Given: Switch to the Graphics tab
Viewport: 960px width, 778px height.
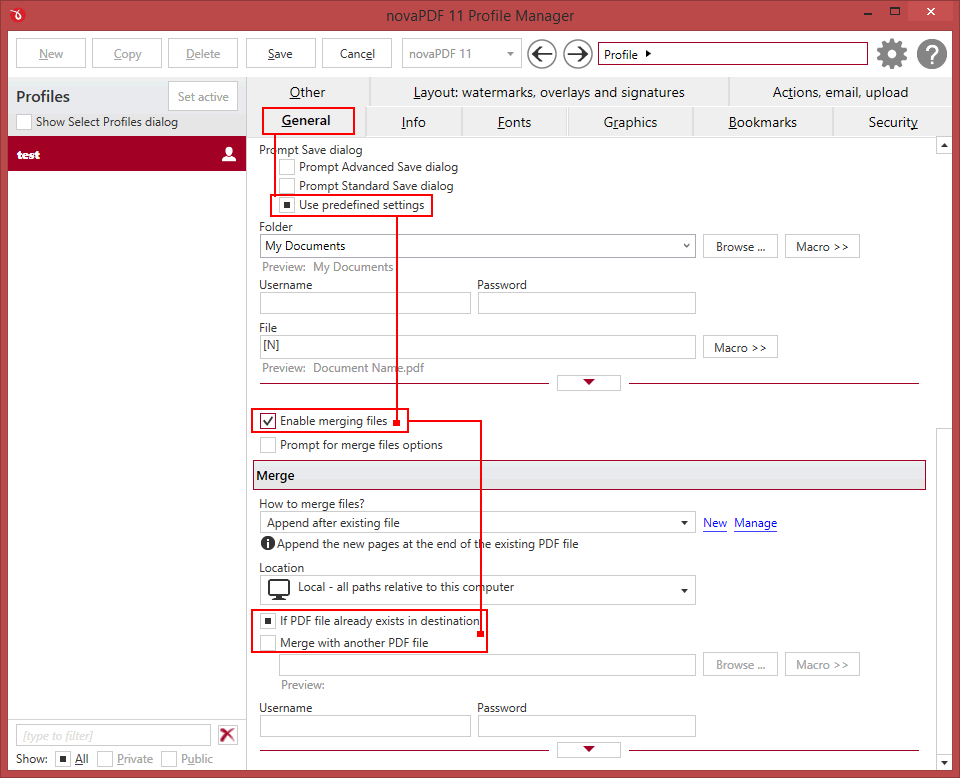Looking at the screenshot, I should coord(630,122).
